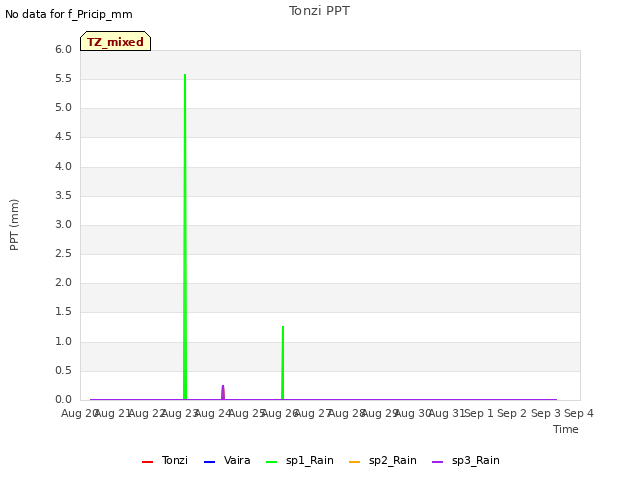Viewport: 640px width, 480px height.
Task: Click the small purple spike near Aug 24
Action: tap(223, 393)
